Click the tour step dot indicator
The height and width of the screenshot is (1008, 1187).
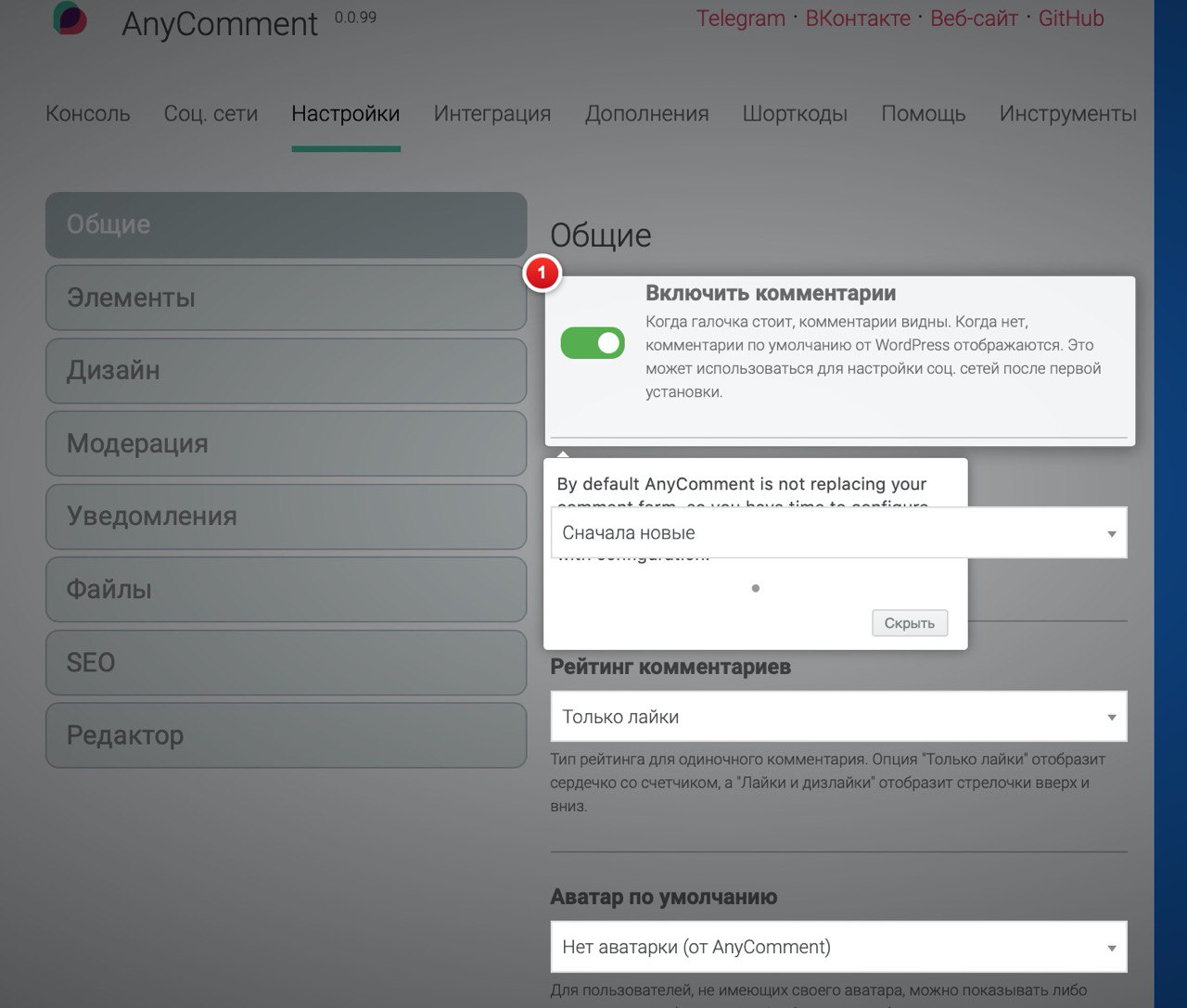point(756,588)
